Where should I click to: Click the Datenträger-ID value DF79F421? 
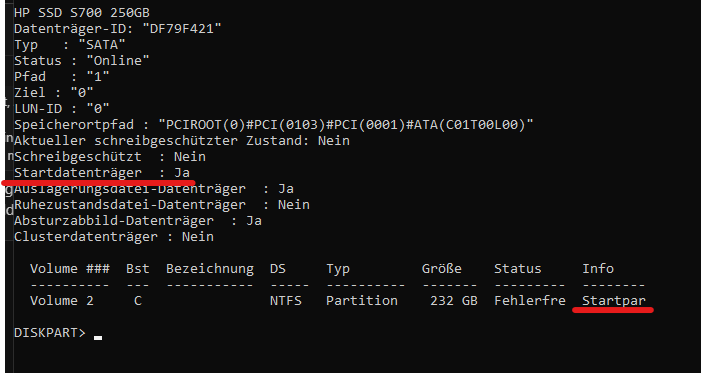[182, 29]
